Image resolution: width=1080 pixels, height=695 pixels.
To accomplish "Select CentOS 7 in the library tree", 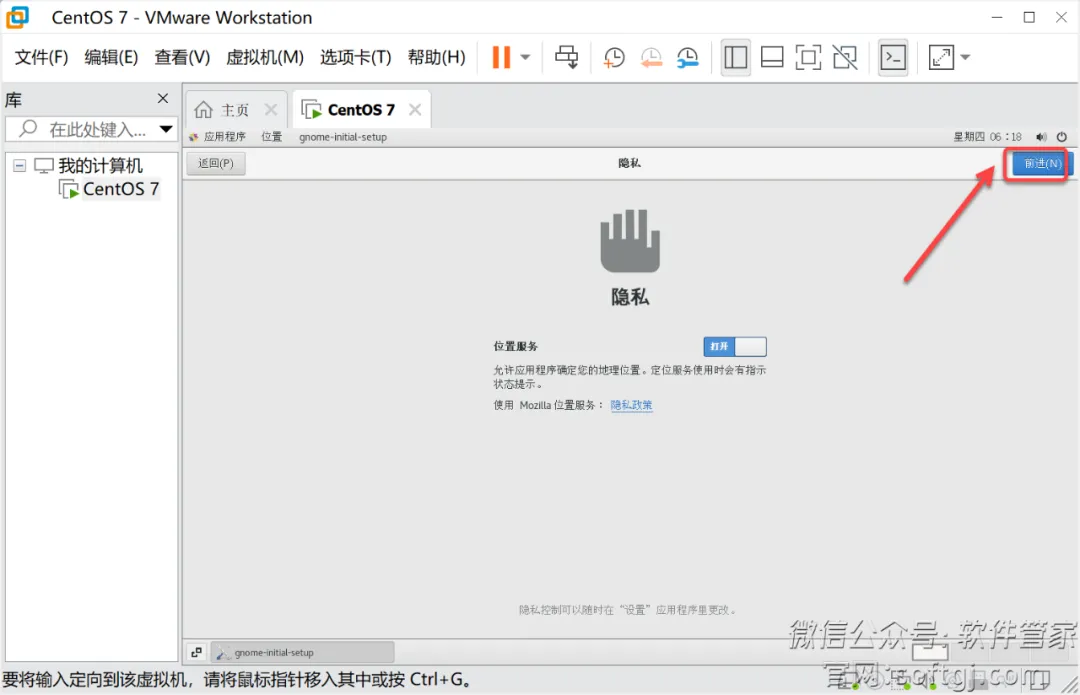I will (121, 189).
